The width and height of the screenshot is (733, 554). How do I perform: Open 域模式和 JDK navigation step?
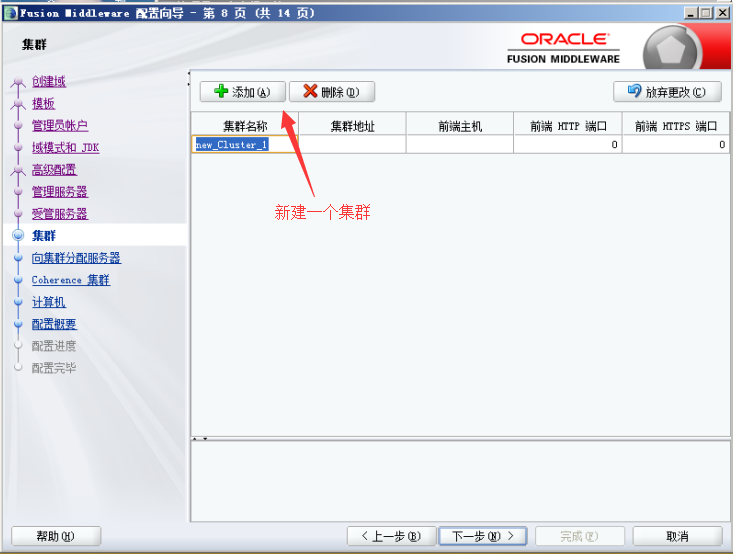pyautogui.click(x=65, y=148)
